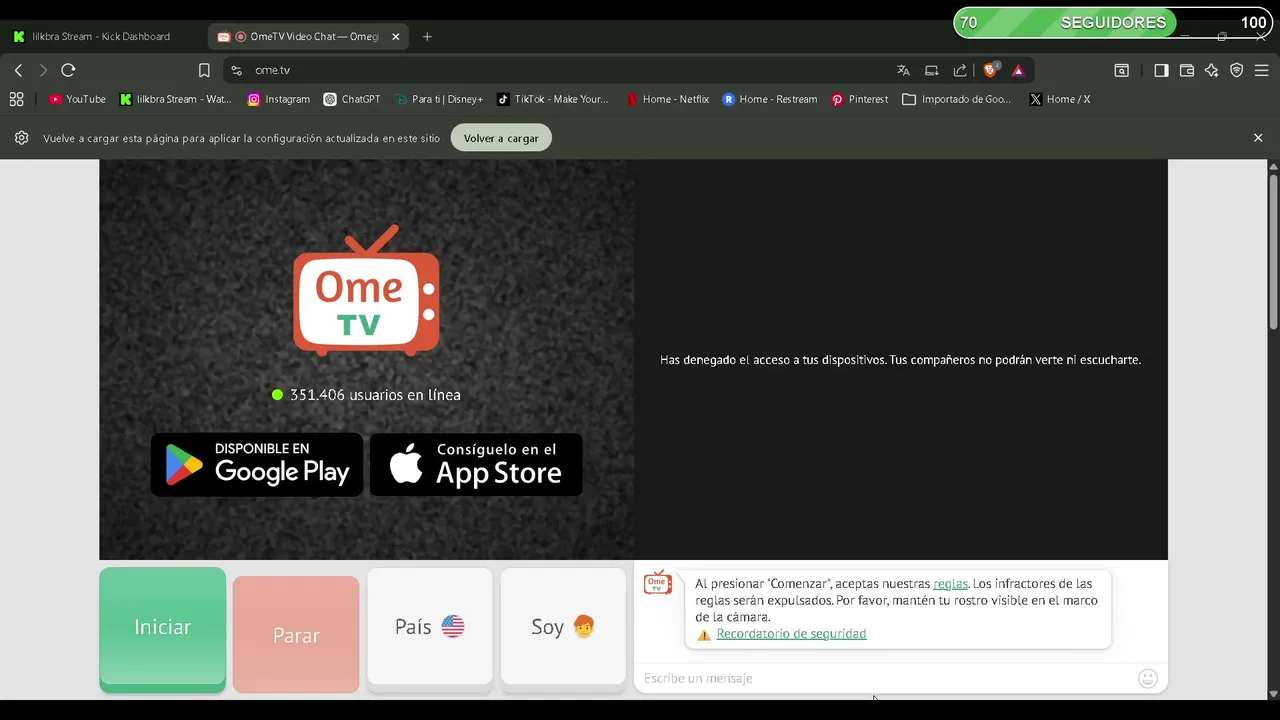Click the OmeTV television logo
Viewport: 1280px width, 720px height.
366,291
